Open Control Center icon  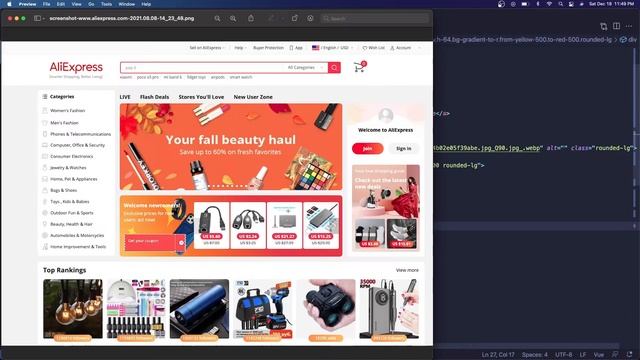tap(571, 4)
